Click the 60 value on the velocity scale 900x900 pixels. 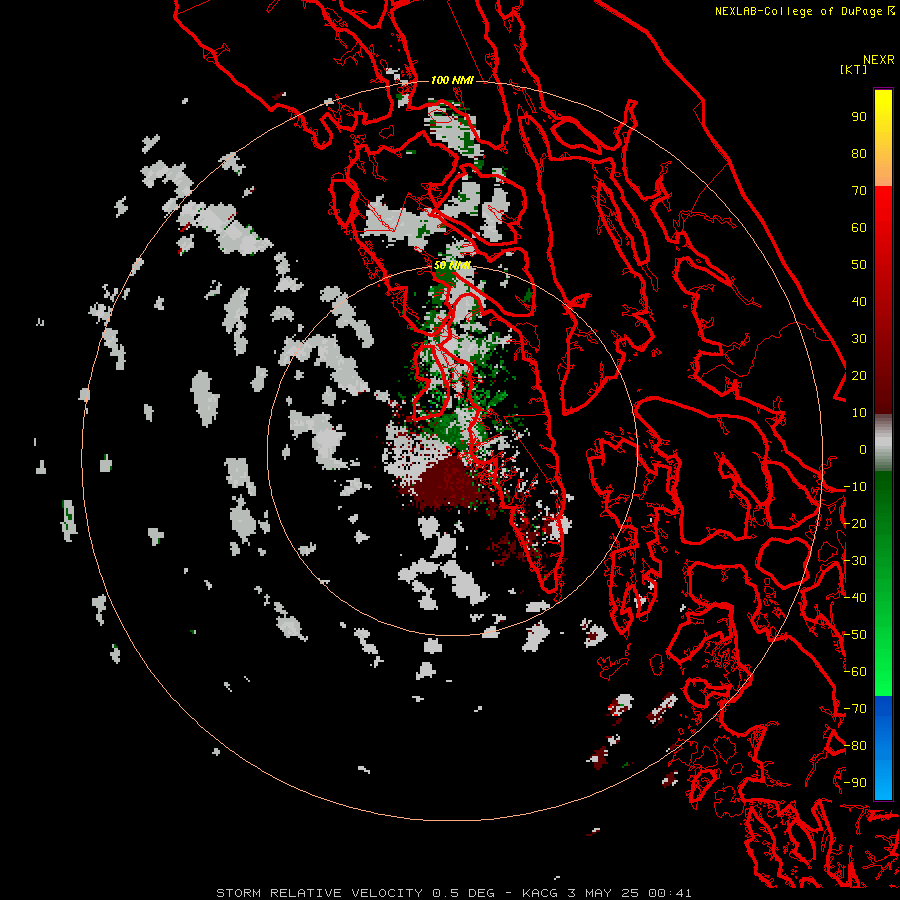(x=859, y=227)
